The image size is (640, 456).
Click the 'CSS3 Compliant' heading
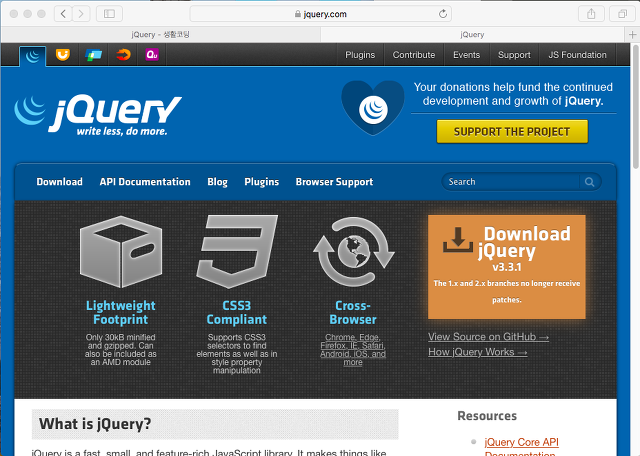click(237, 312)
